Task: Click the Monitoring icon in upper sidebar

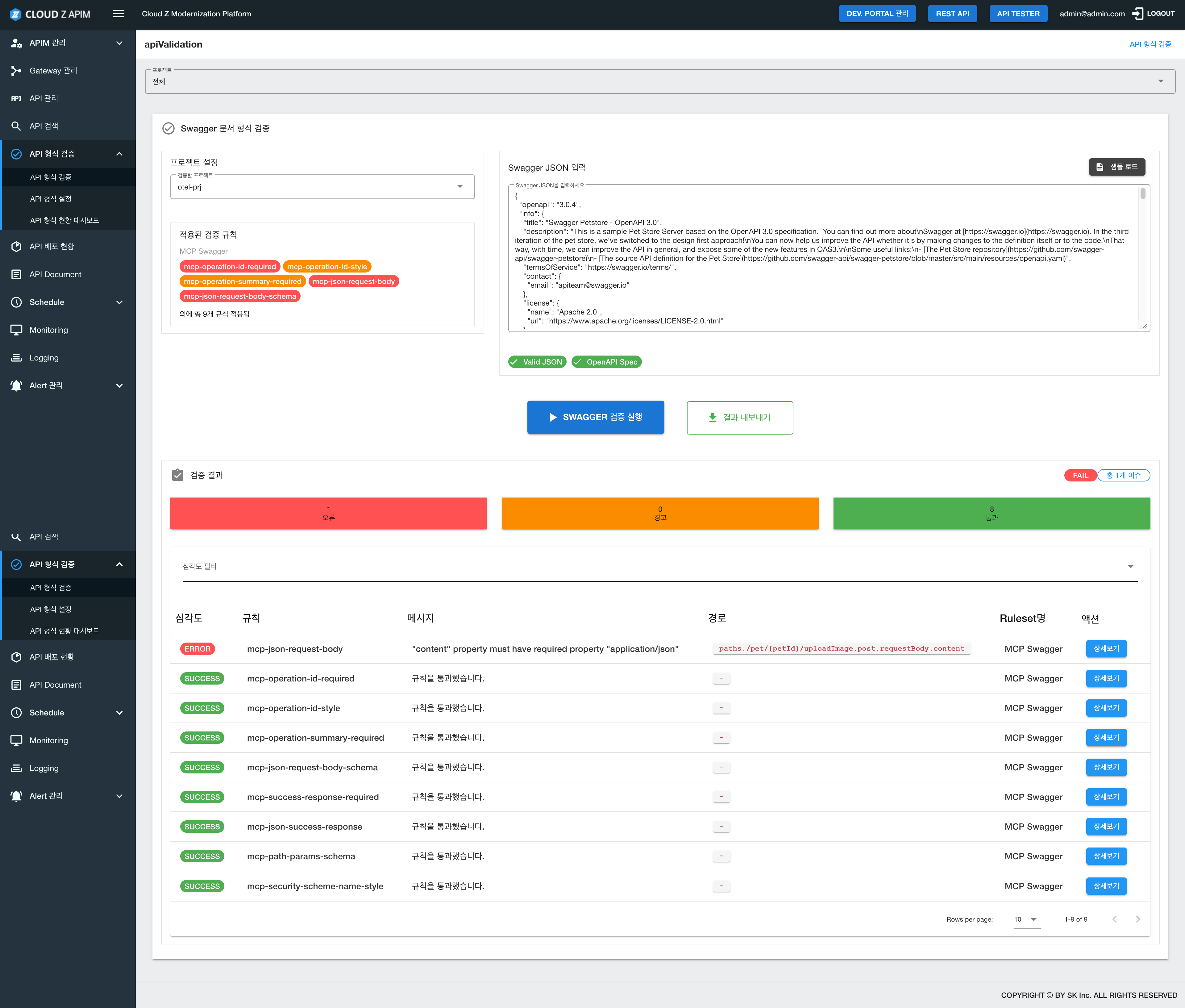Action: point(16,330)
